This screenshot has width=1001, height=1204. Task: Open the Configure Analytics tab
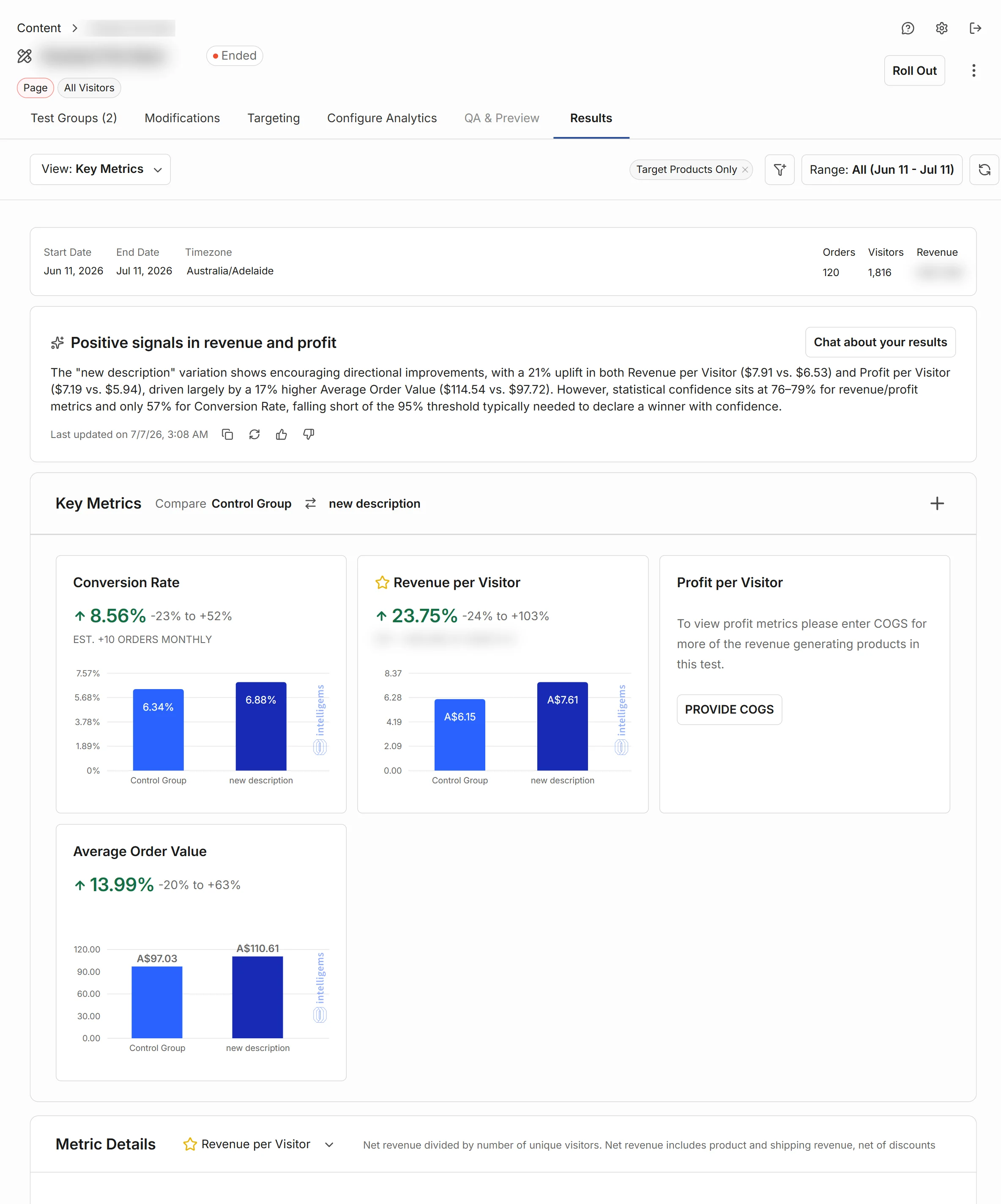[x=382, y=118]
